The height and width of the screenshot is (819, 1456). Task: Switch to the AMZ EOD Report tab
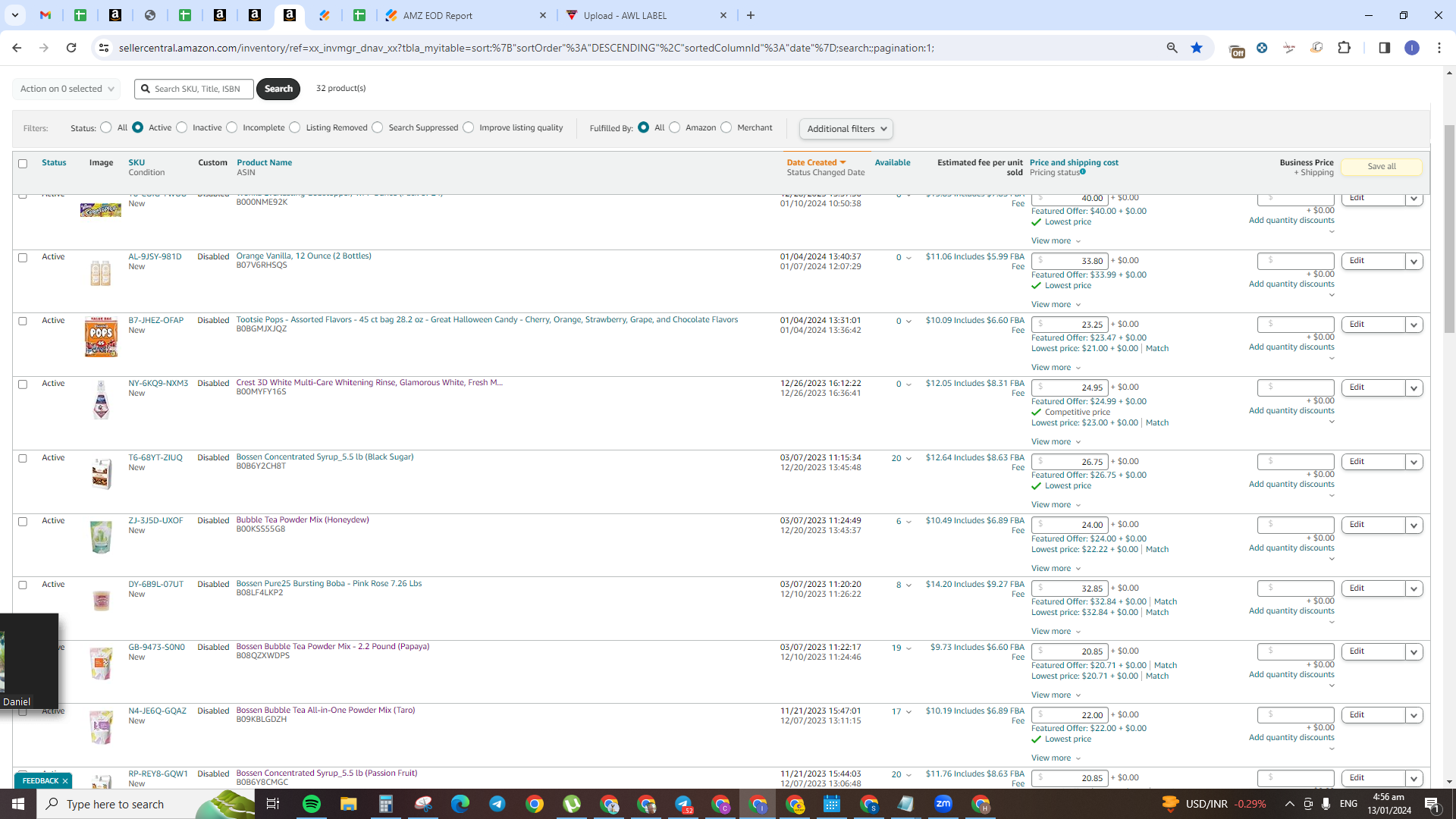(x=466, y=15)
